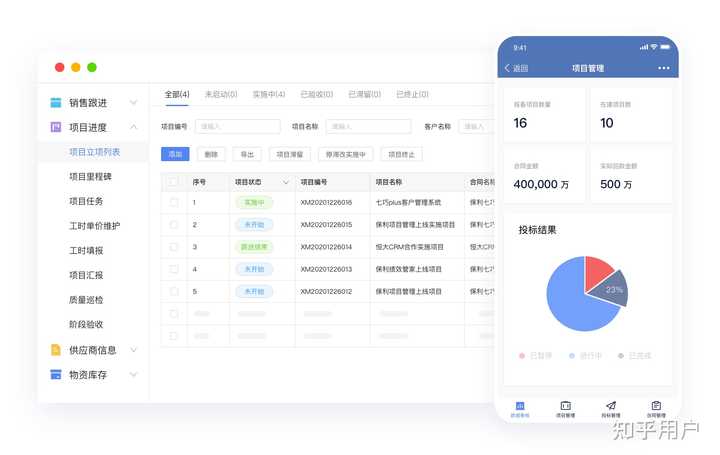This screenshot has height=455, width=720.
Task: Tap the signal strength icon on phone
Action: coord(644,47)
